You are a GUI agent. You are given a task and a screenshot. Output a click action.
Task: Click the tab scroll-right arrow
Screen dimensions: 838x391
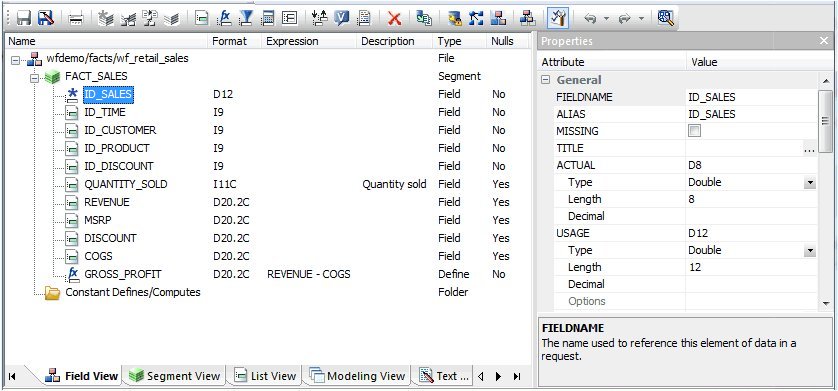point(499,376)
